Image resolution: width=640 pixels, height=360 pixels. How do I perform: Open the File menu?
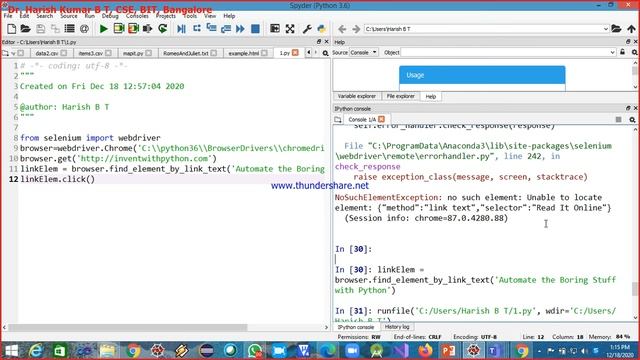pyautogui.click(x=8, y=16)
